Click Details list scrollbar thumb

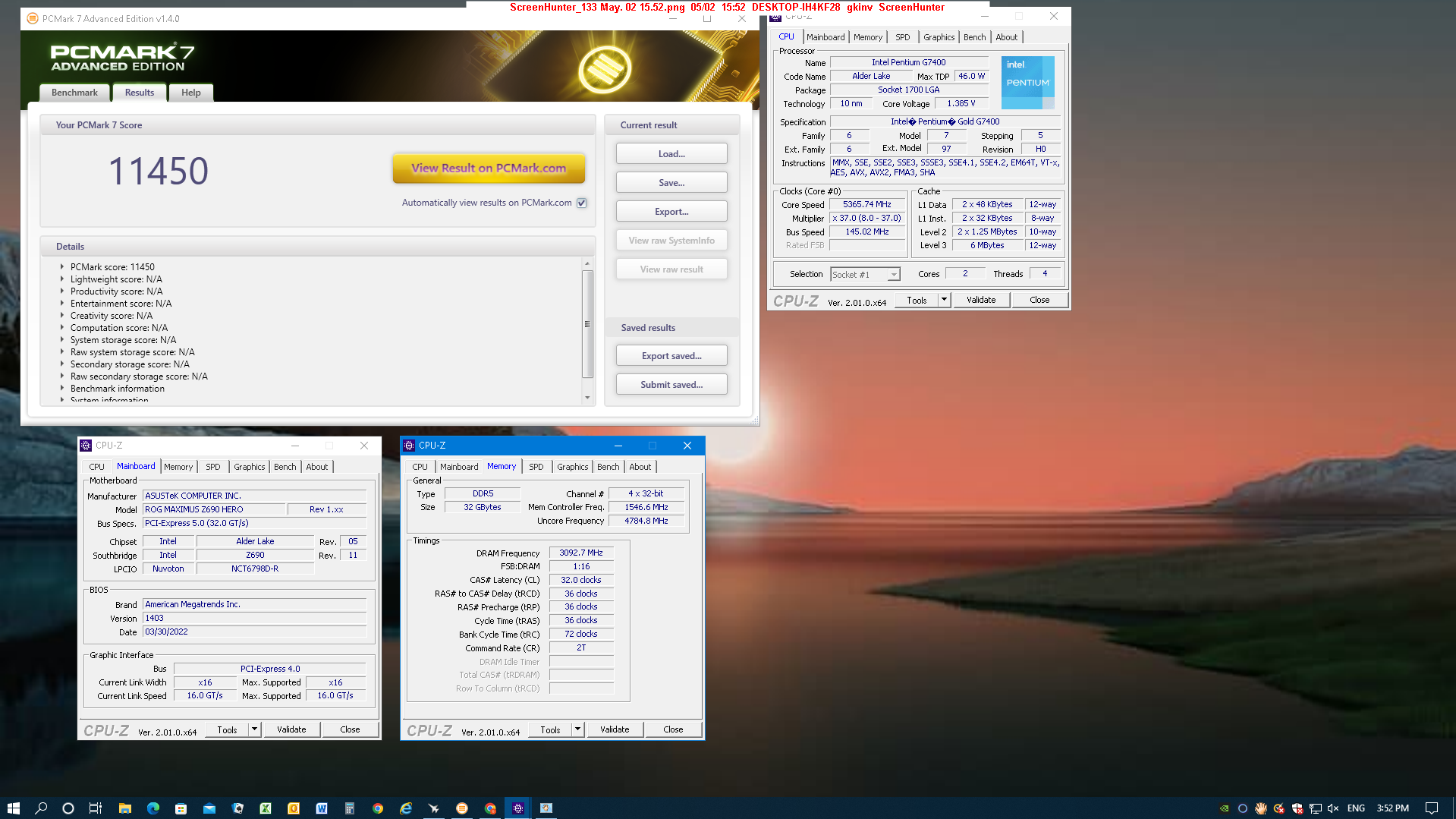[x=587, y=323]
